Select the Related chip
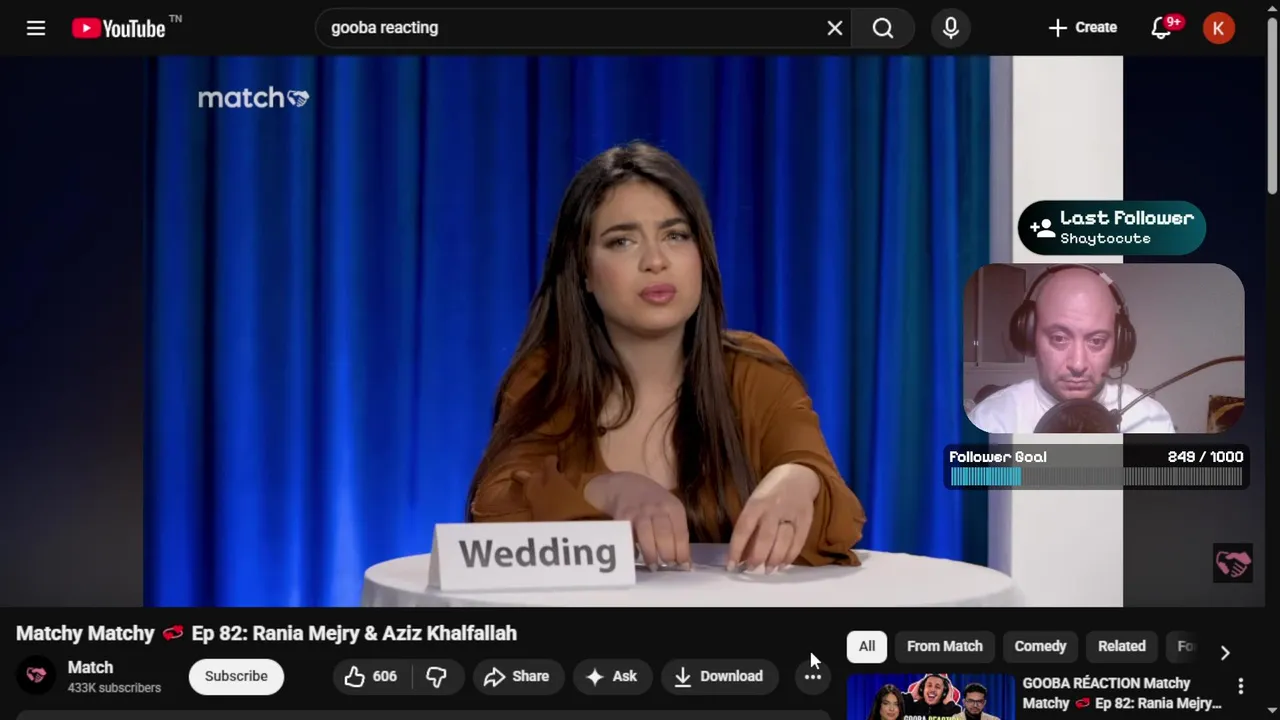 (1122, 646)
